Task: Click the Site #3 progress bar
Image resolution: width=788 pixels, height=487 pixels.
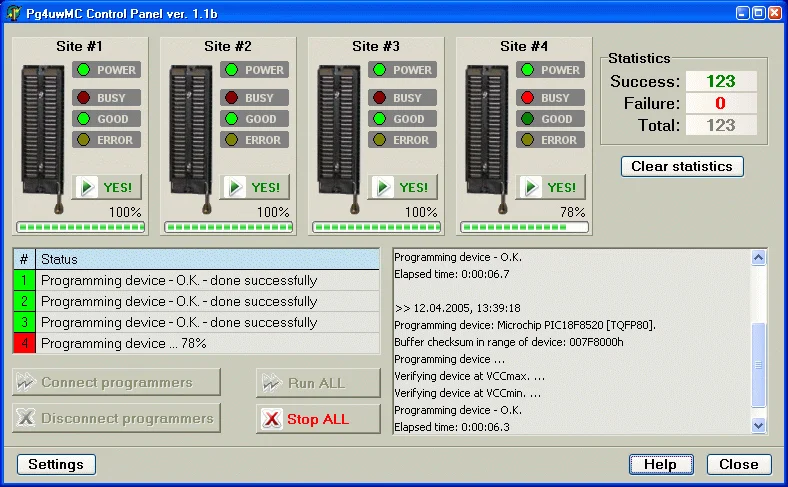Action: [376, 227]
